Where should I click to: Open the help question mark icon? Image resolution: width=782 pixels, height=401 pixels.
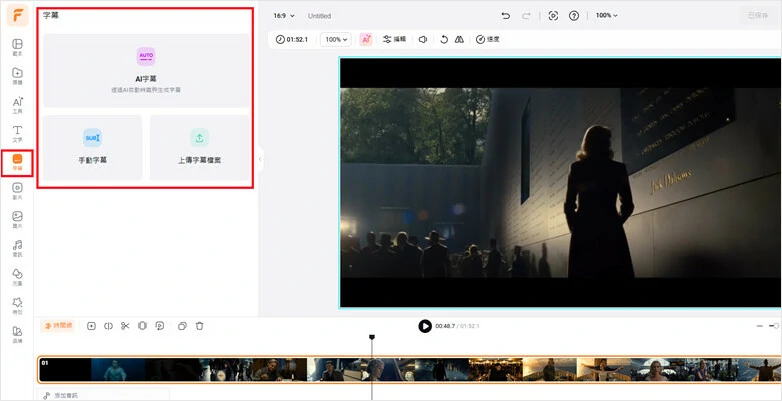[574, 16]
